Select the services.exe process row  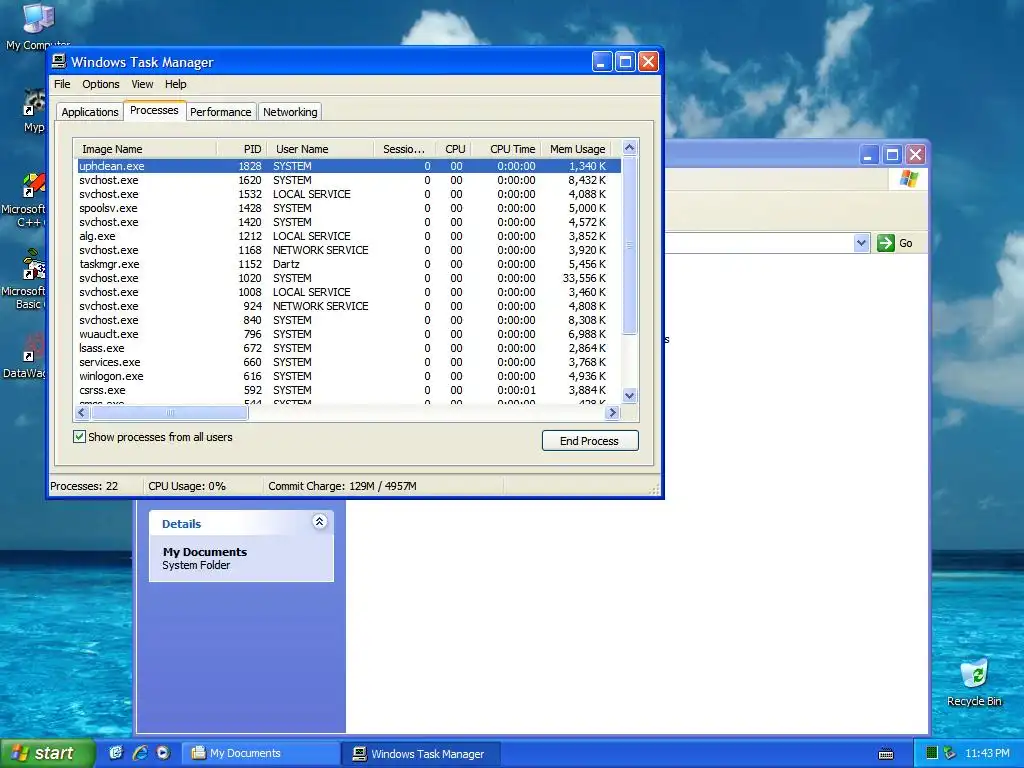[x=348, y=362]
